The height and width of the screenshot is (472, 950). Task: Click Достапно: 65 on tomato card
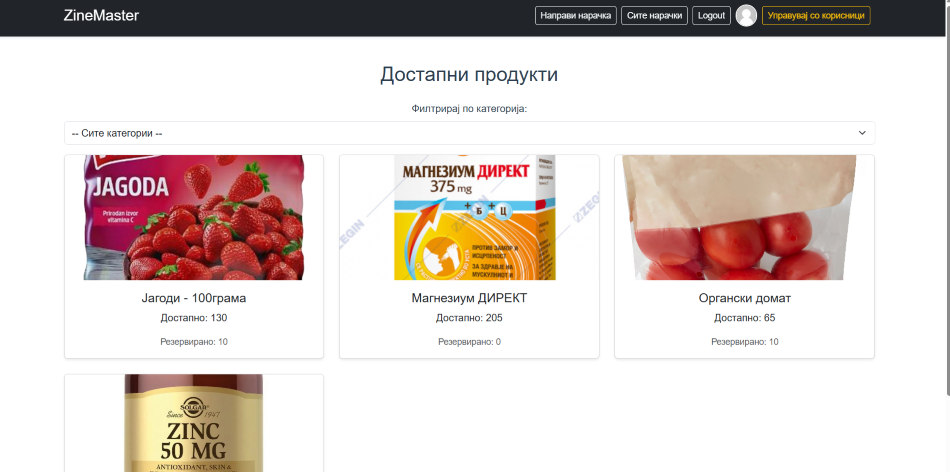click(744, 318)
